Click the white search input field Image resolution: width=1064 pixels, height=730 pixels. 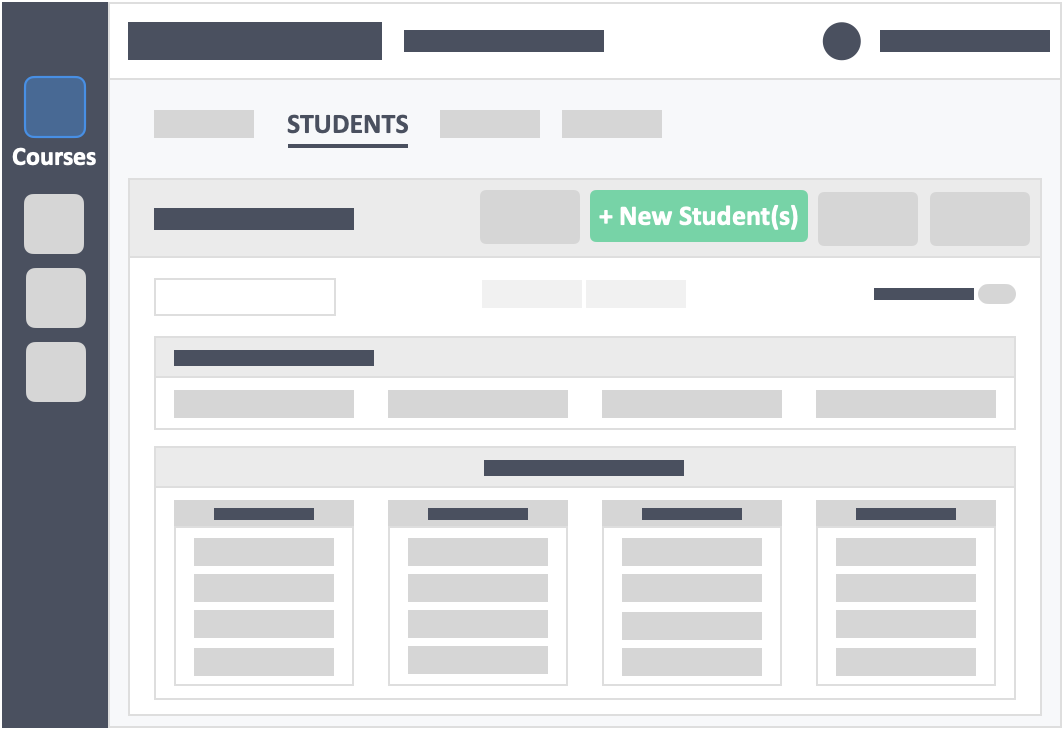245,297
